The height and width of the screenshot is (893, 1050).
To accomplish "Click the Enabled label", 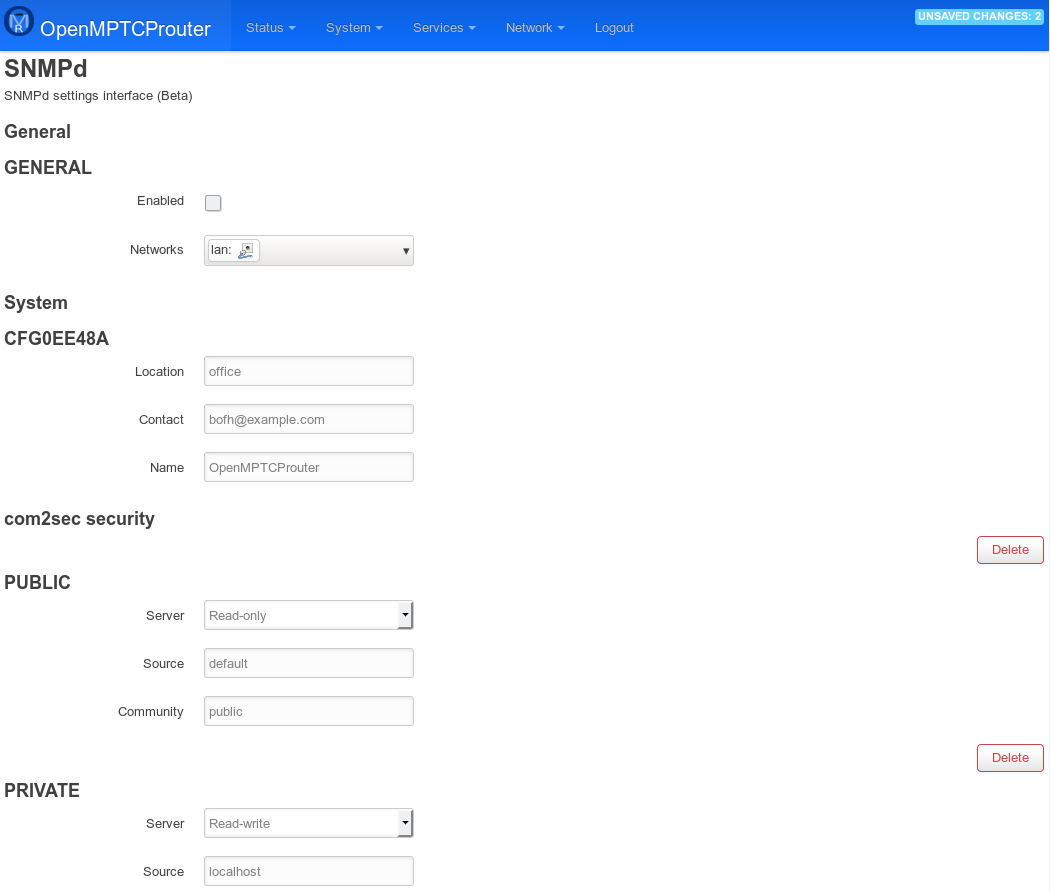I will coord(160,201).
